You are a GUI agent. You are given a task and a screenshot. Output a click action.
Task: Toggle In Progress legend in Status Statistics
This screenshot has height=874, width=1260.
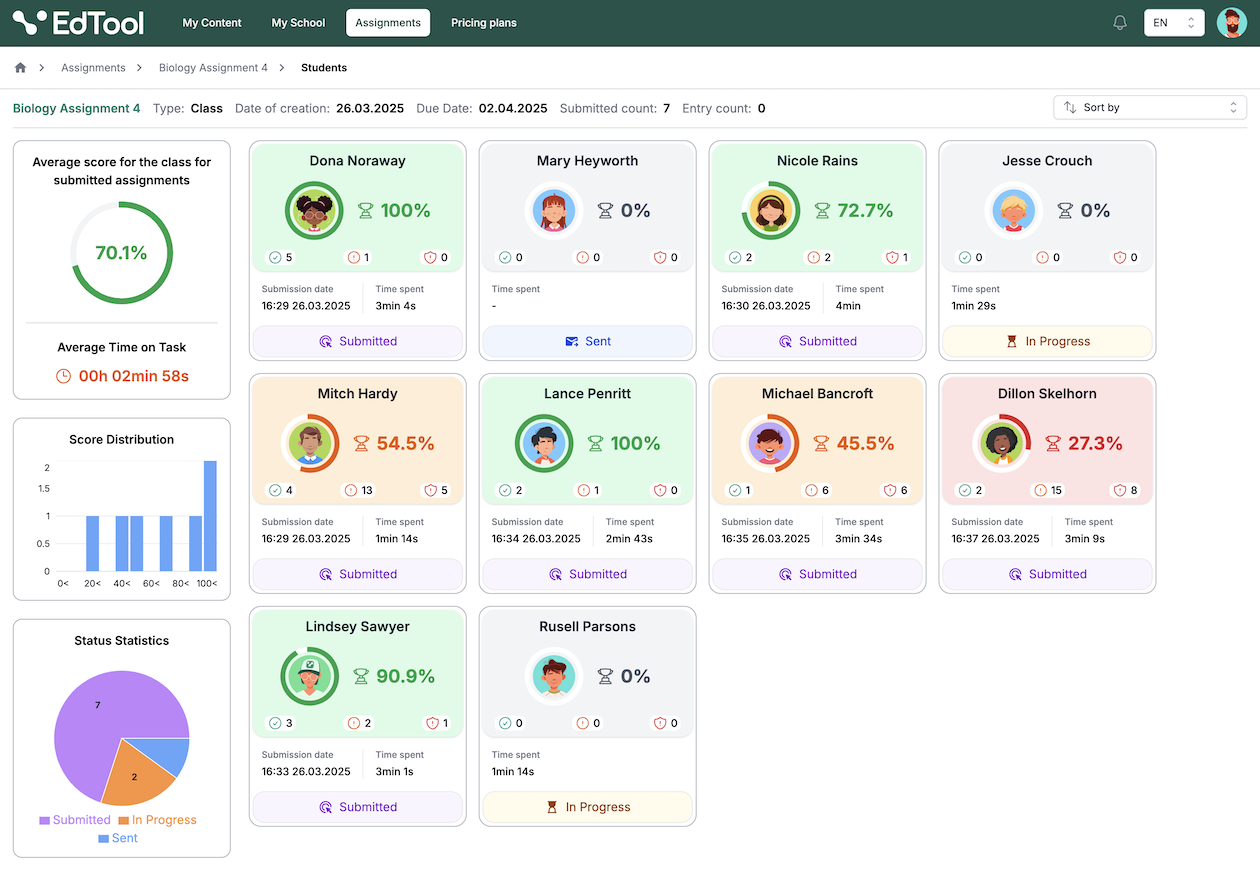coord(157,820)
